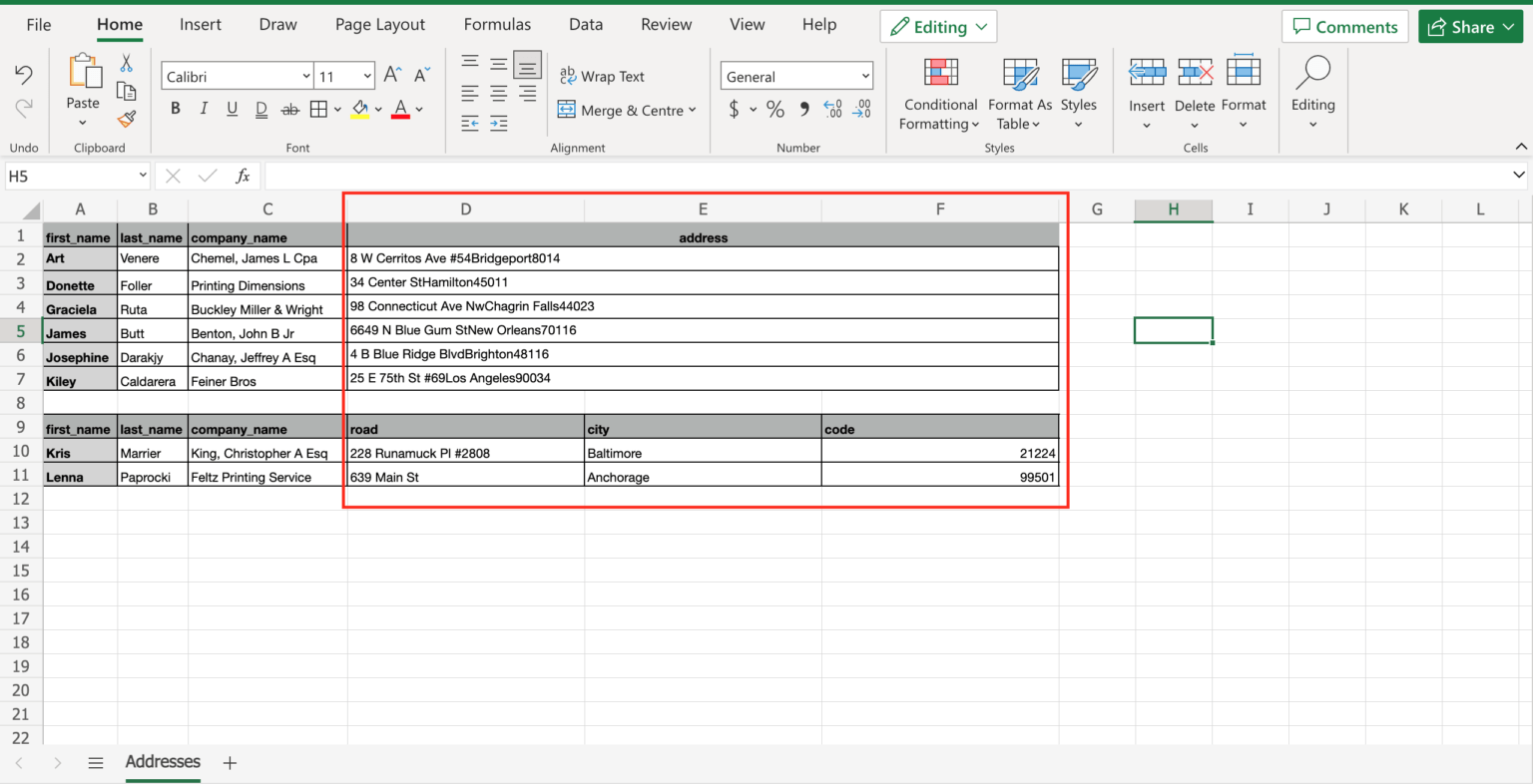The height and width of the screenshot is (784, 1533).
Task: Switch to the Formulas tab
Action: (x=497, y=24)
